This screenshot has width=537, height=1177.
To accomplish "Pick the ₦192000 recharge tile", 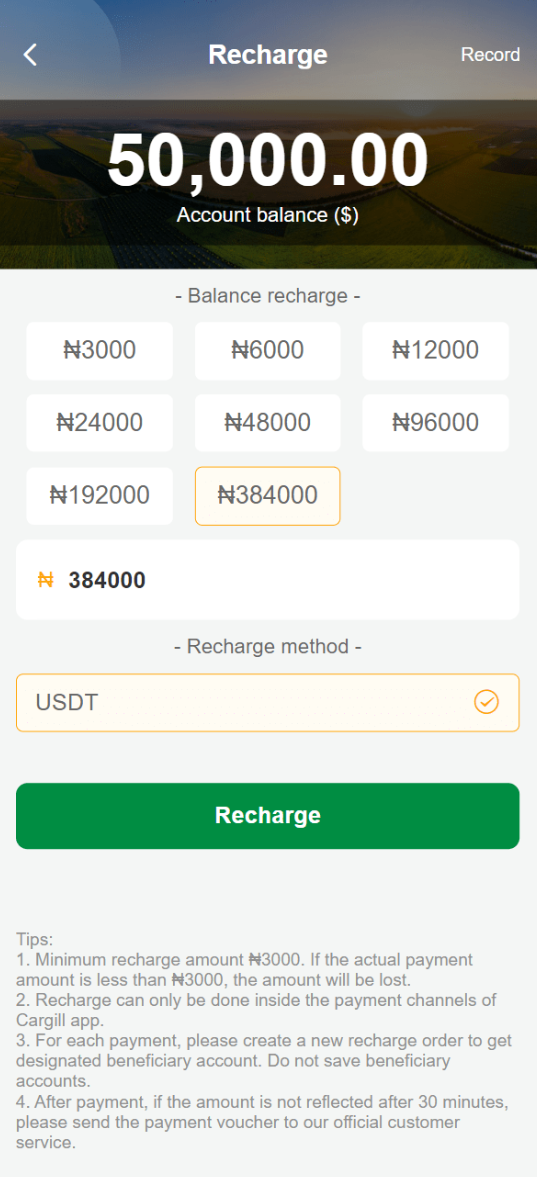I will [99, 495].
